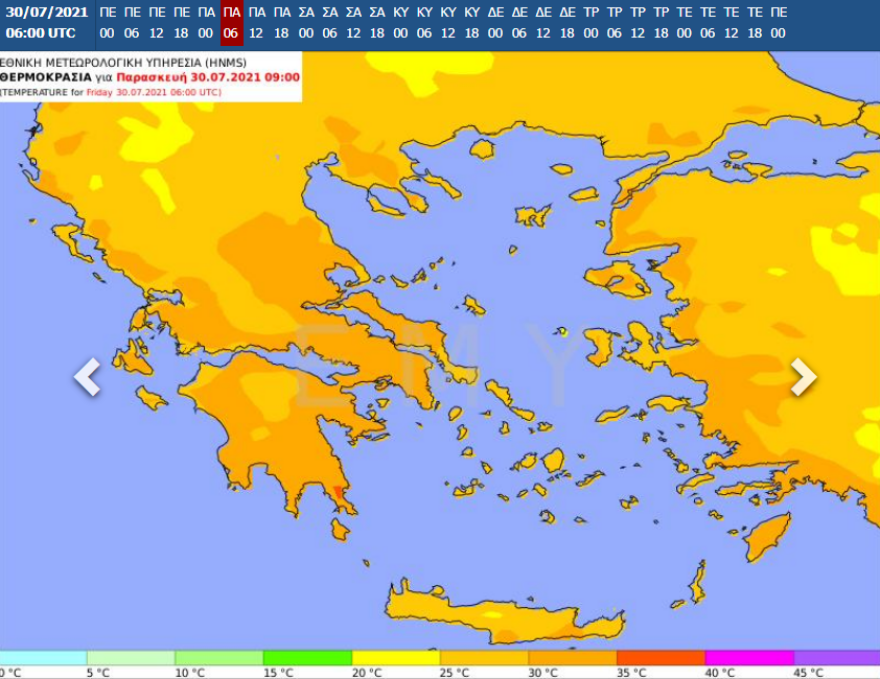Choose ΣΑ 12 forecast time
The image size is (880, 679).
coord(353,22)
